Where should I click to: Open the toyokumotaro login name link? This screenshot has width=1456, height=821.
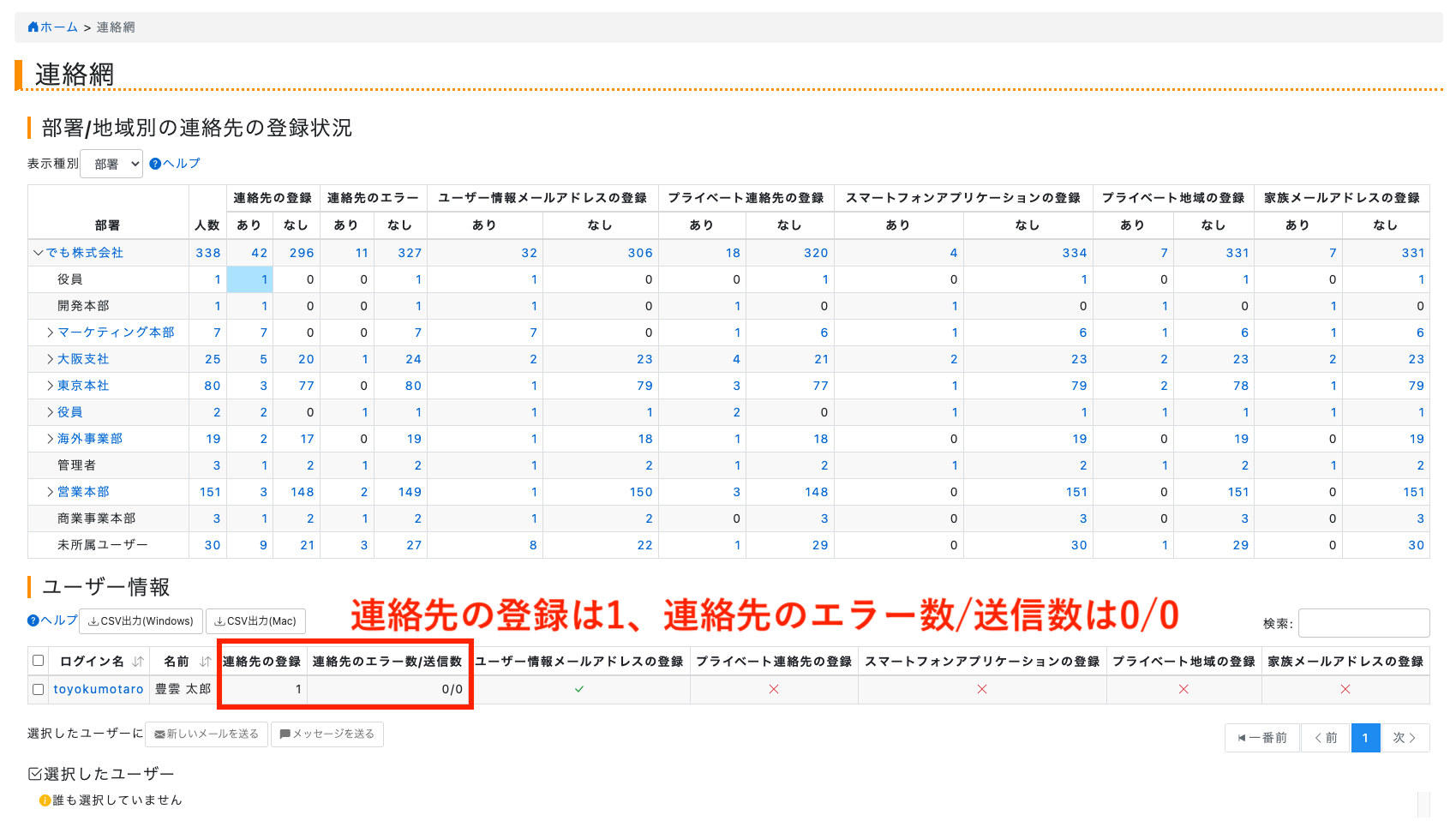tap(99, 689)
